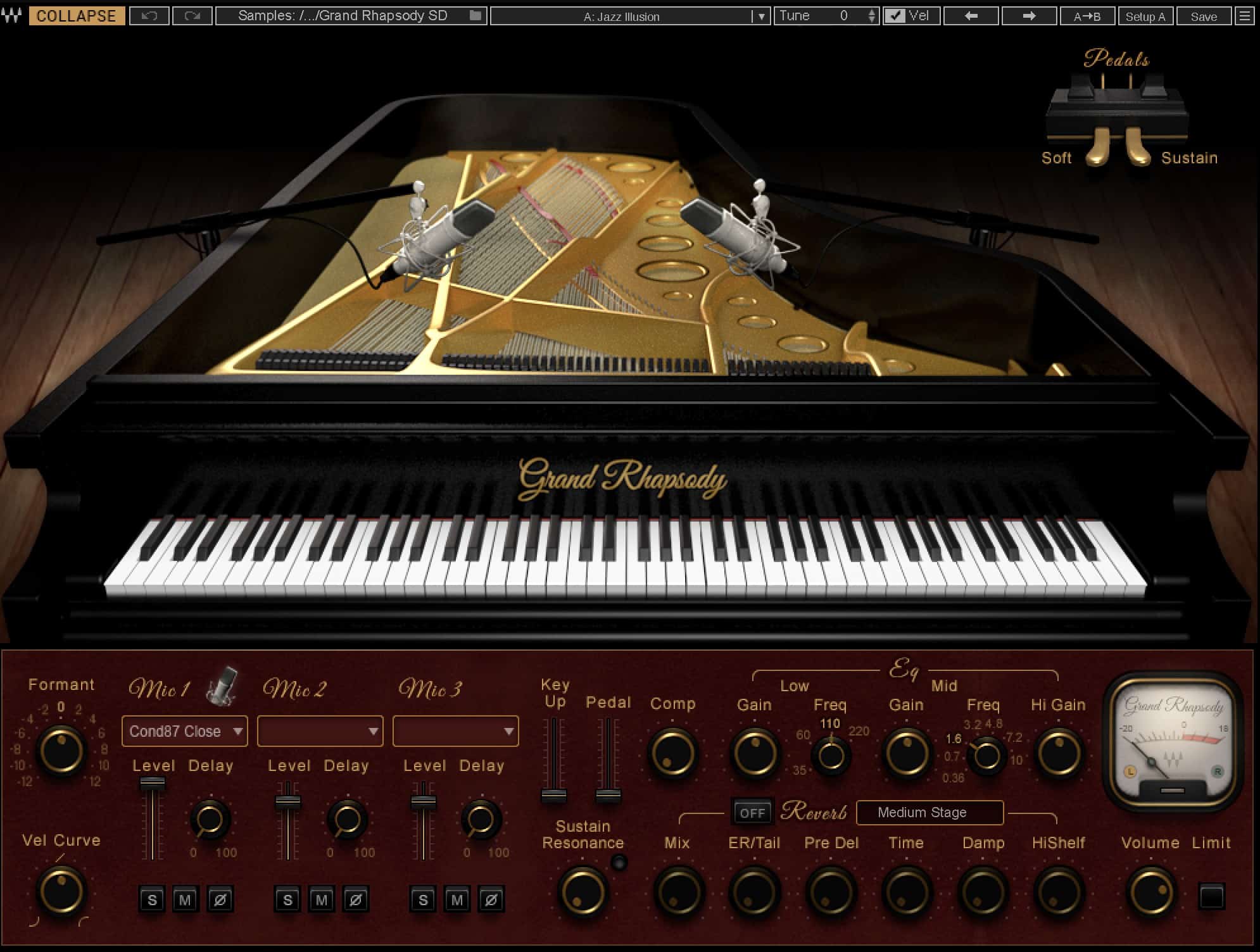The width and height of the screenshot is (1260, 952).
Task: Invert Mic 2 phase with Ø button
Action: (355, 899)
